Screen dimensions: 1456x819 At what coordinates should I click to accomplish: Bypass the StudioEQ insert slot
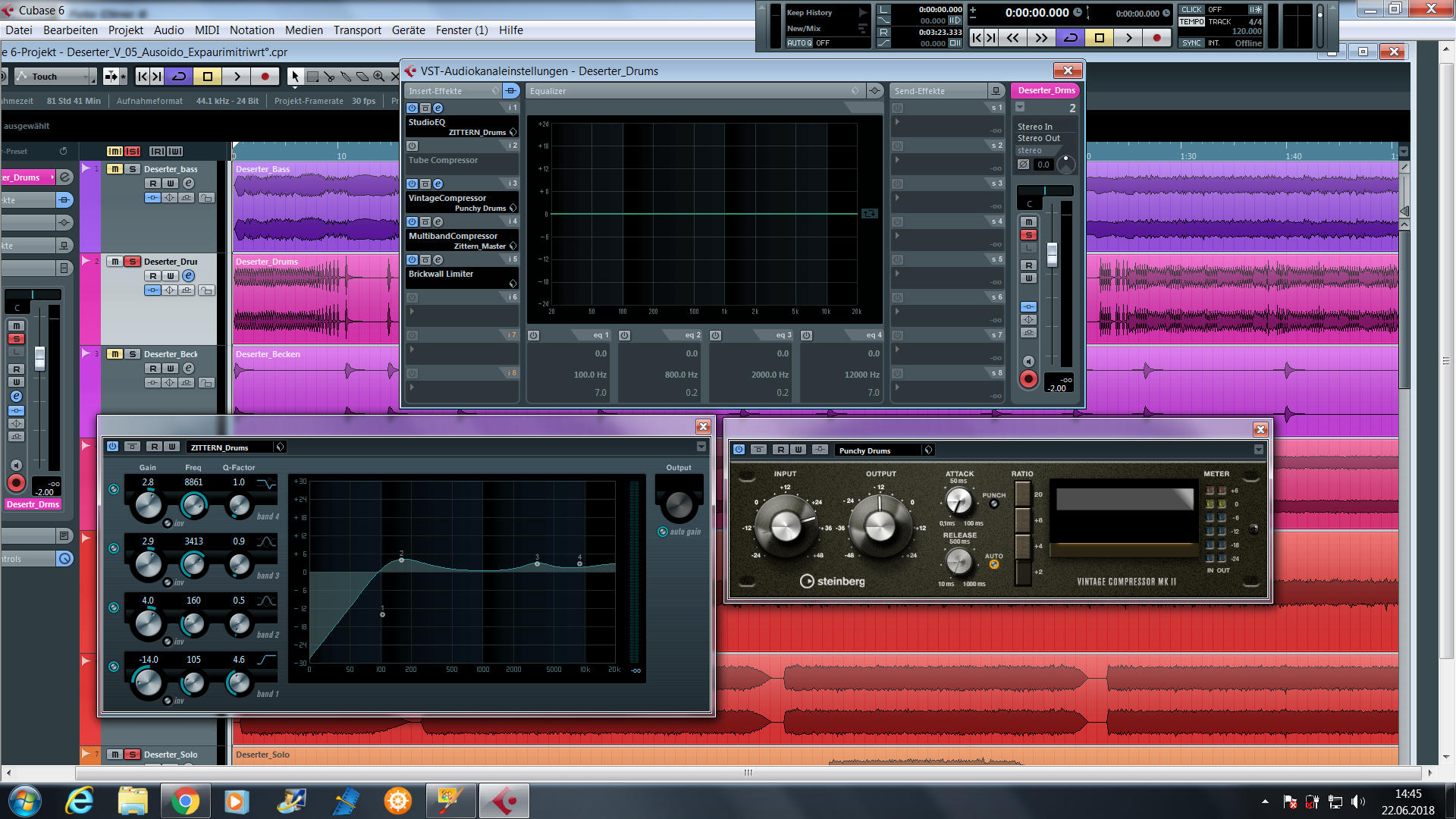425,108
